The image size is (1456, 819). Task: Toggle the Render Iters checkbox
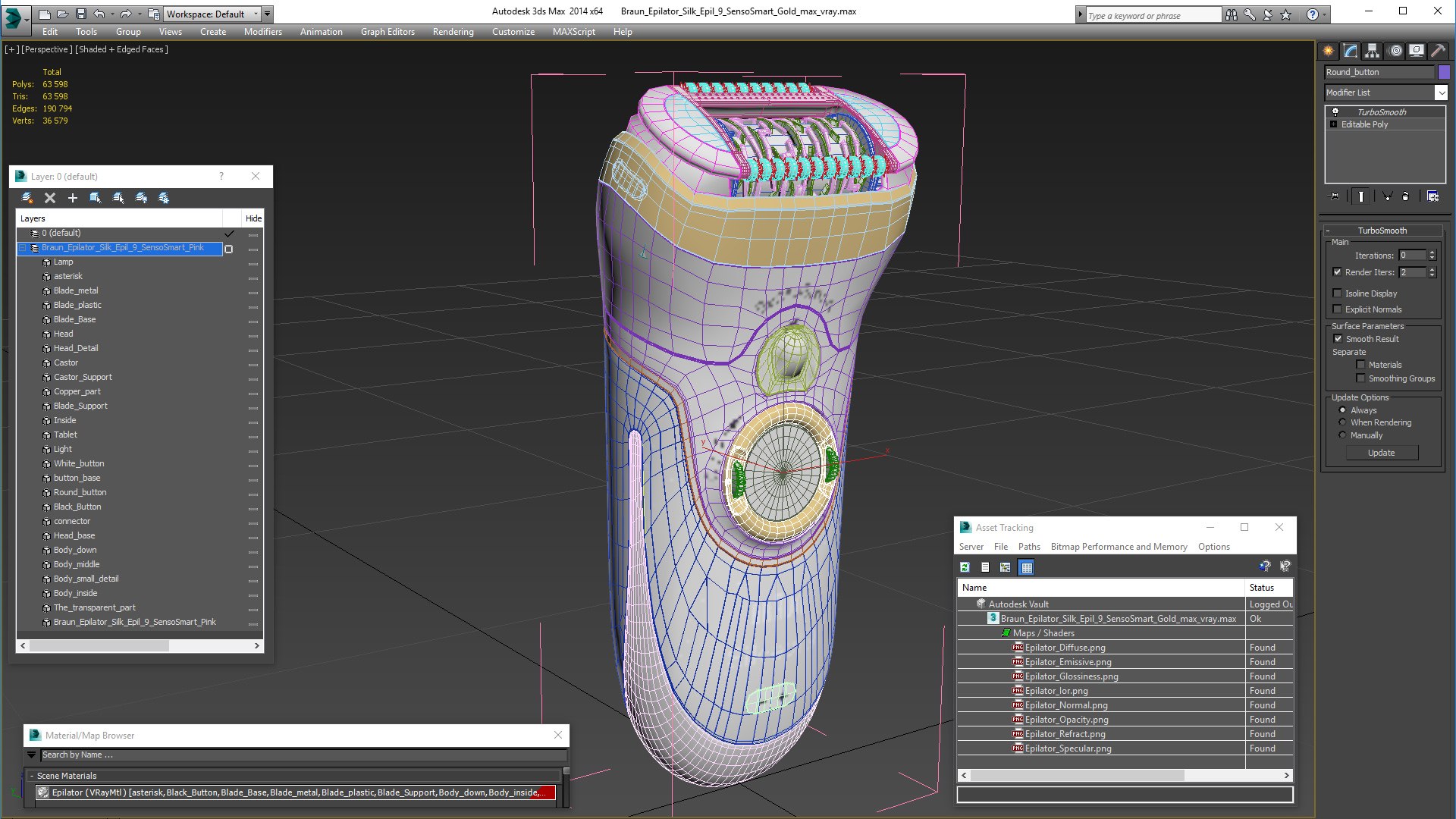coord(1337,272)
